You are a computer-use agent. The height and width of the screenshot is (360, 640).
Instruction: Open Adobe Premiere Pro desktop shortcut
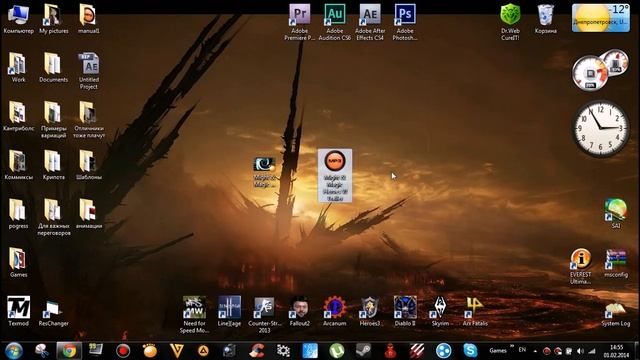(x=300, y=21)
